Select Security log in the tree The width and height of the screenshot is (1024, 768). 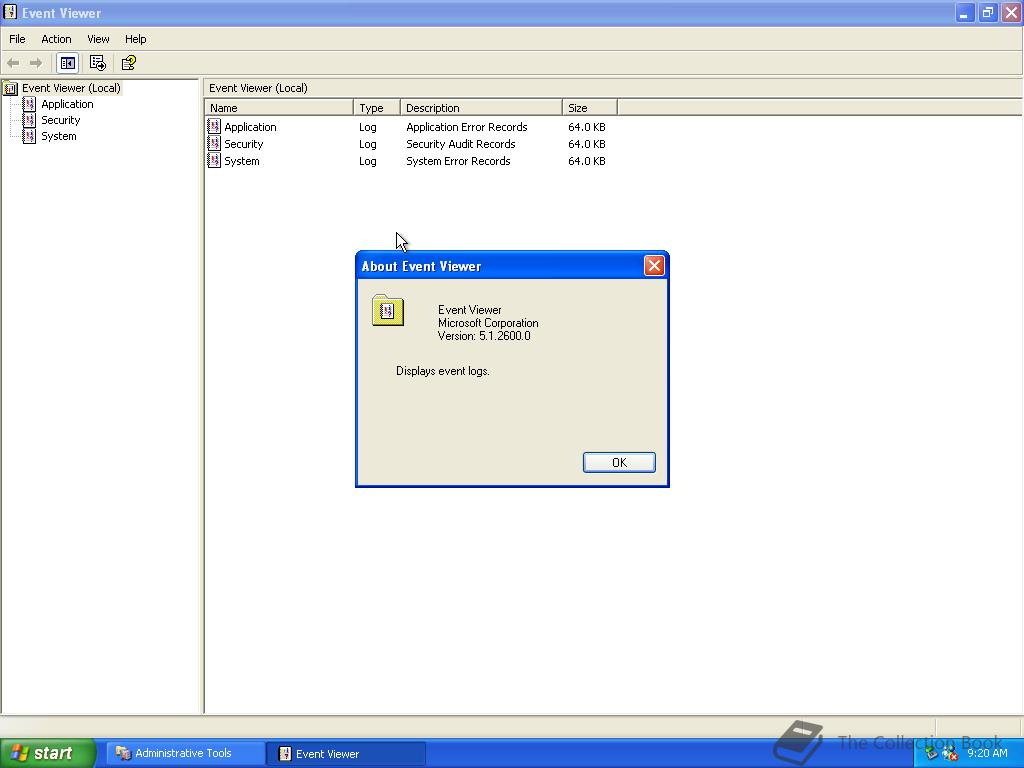click(61, 120)
